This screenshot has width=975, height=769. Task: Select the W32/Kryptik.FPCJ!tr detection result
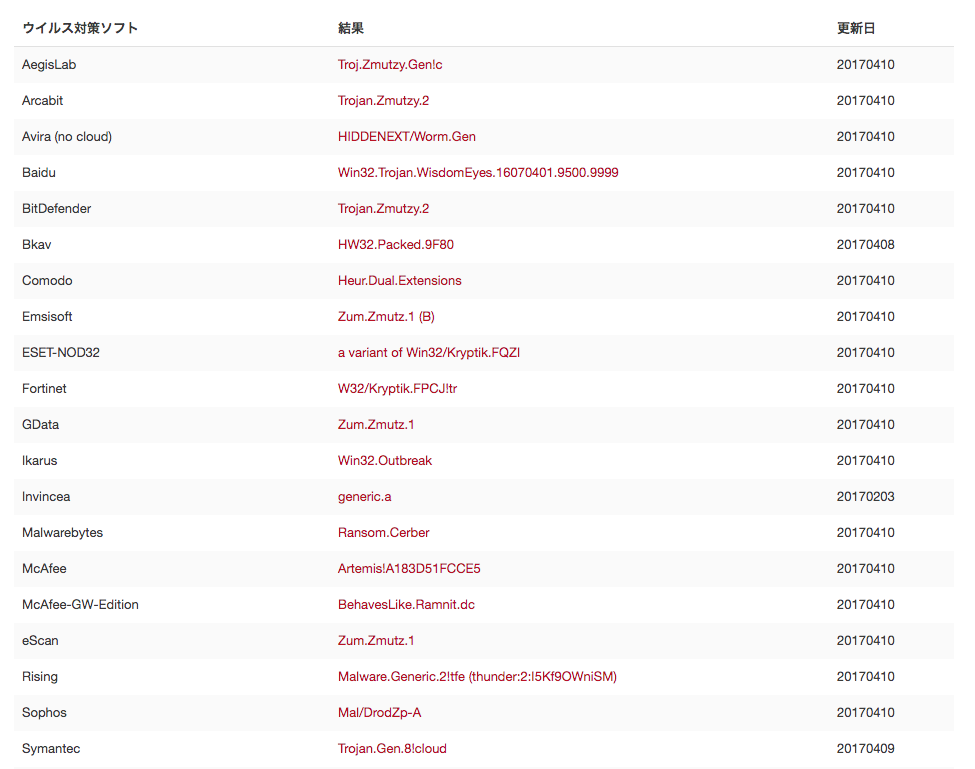(x=397, y=389)
